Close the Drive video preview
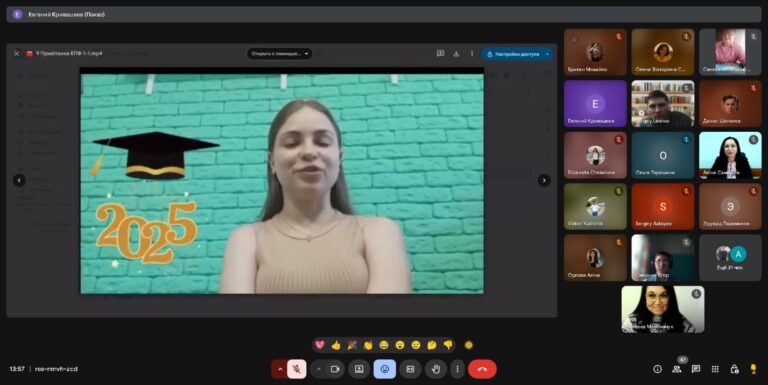The image size is (768, 385). coord(16,53)
